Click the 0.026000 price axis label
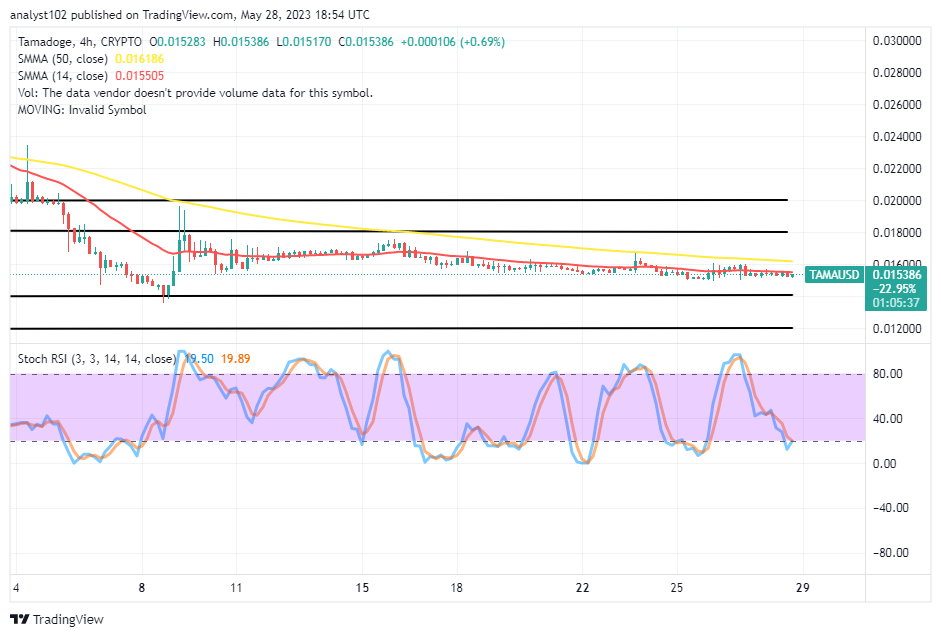Screen dimensions: 941x637 [897, 104]
